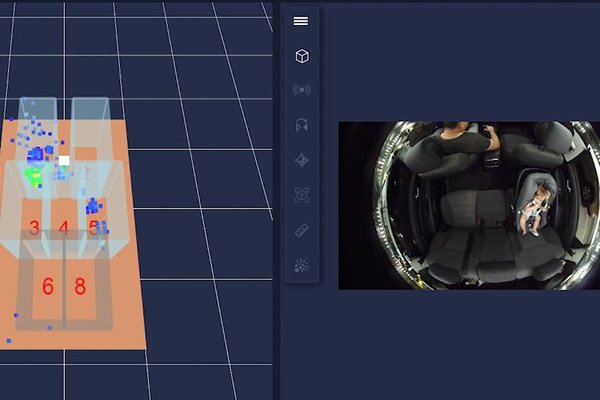600x400 pixels.
Task: Click the blue point cluster near zone 5
Action: click(x=92, y=206)
